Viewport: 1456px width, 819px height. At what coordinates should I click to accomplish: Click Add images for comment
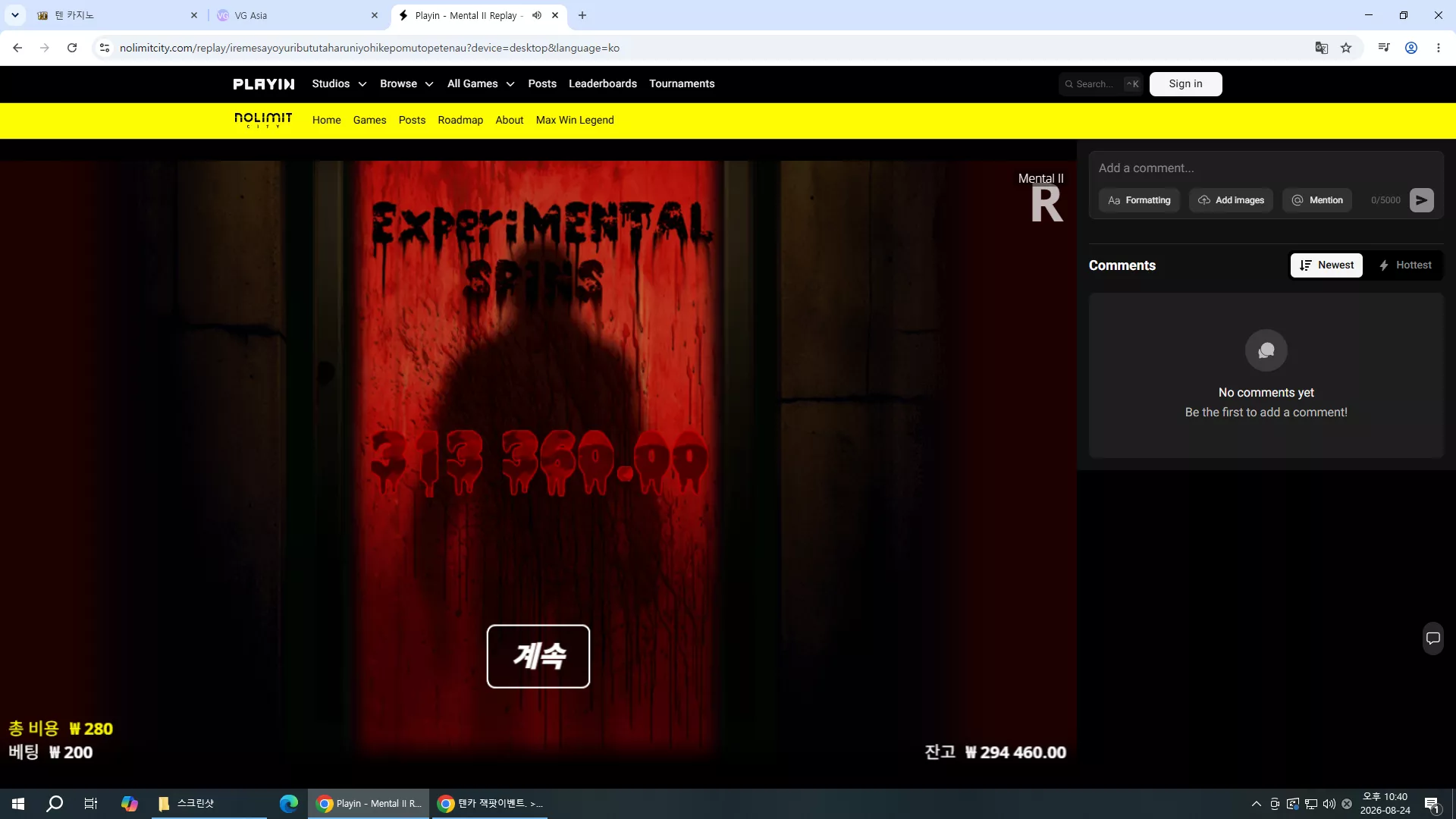1231,200
